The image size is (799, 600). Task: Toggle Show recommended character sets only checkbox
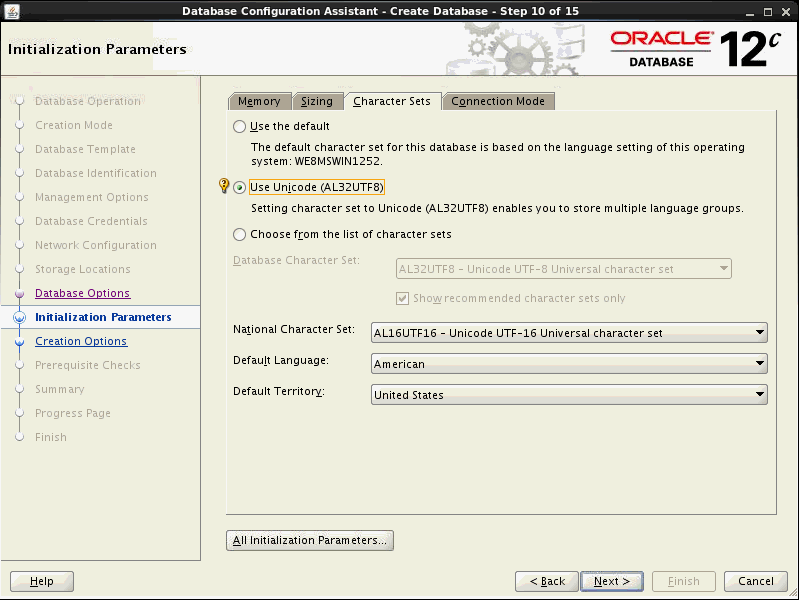tap(403, 298)
